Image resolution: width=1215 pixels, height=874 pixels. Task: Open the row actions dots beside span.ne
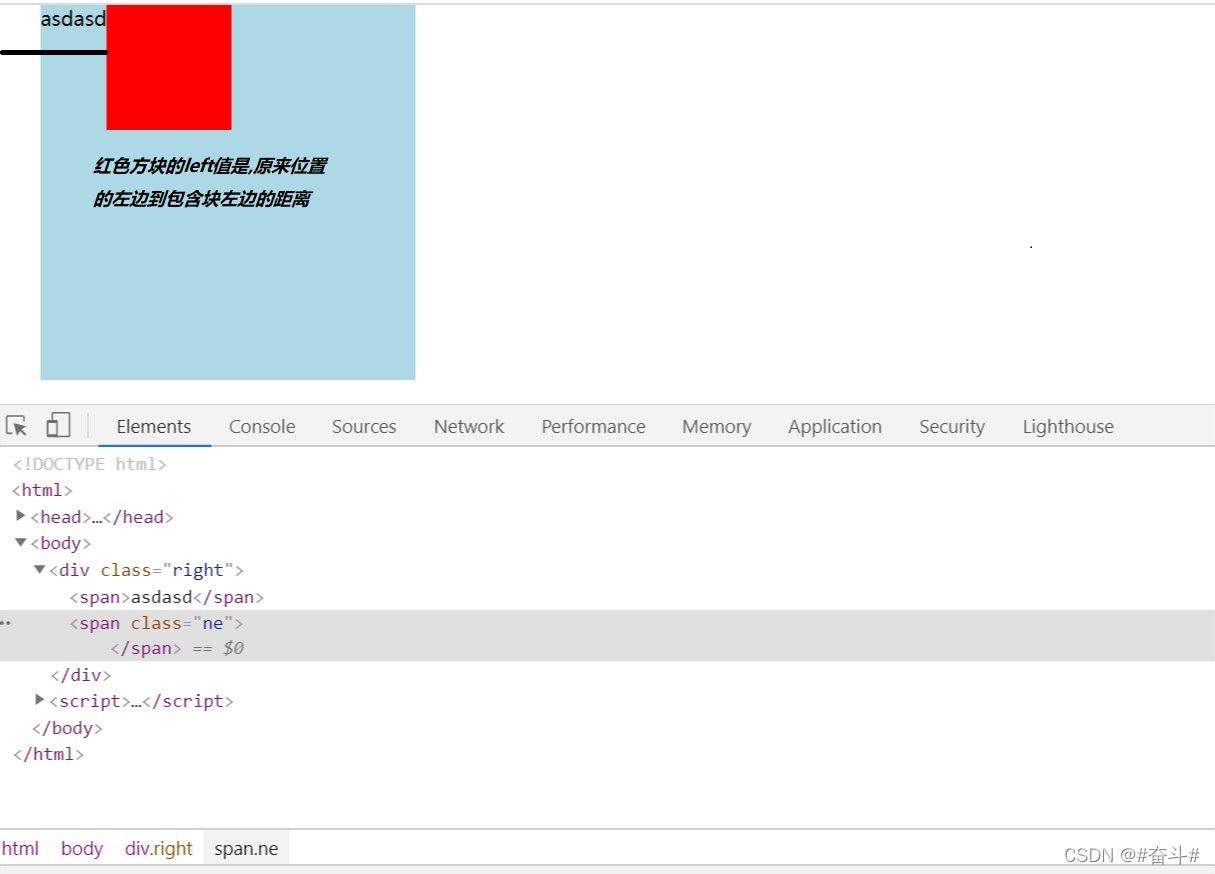[x=6, y=623]
